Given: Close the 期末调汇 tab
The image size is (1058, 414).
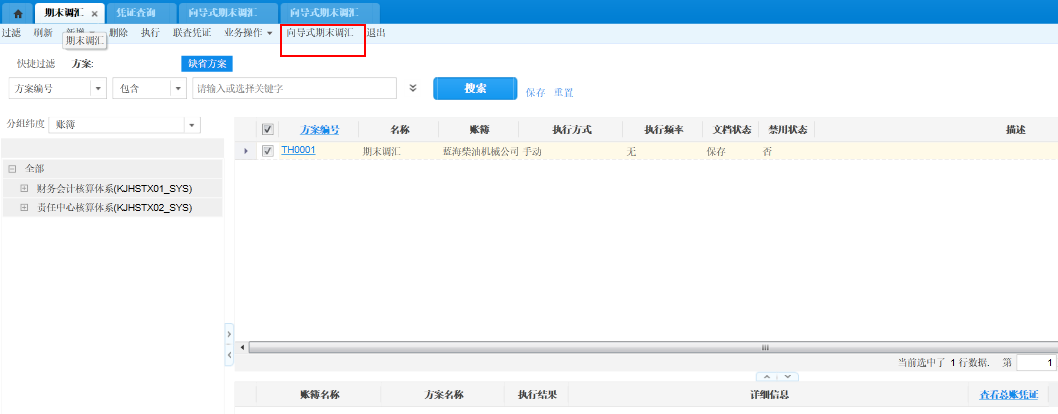Looking at the screenshot, I should pyautogui.click(x=94, y=14).
